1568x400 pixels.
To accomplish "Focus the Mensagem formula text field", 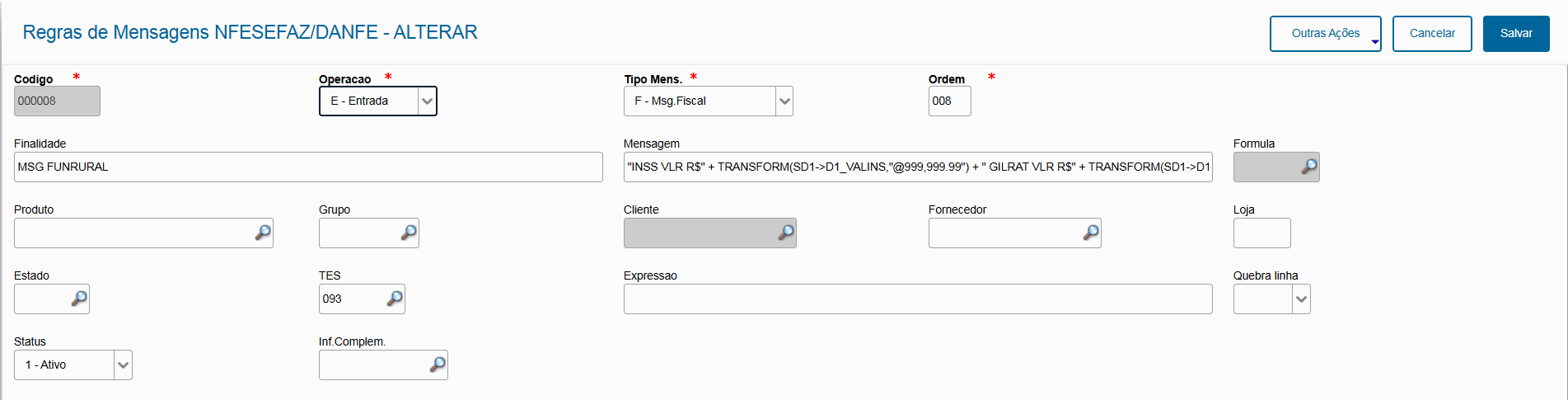I will 917,167.
